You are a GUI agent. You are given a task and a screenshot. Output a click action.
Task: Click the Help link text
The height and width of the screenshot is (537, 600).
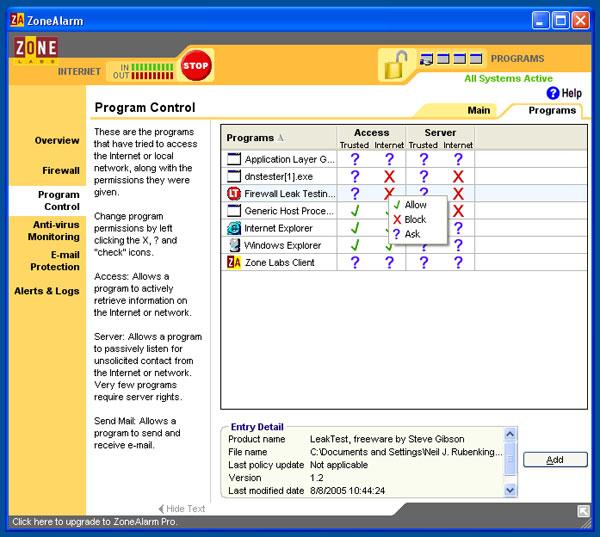coord(571,93)
